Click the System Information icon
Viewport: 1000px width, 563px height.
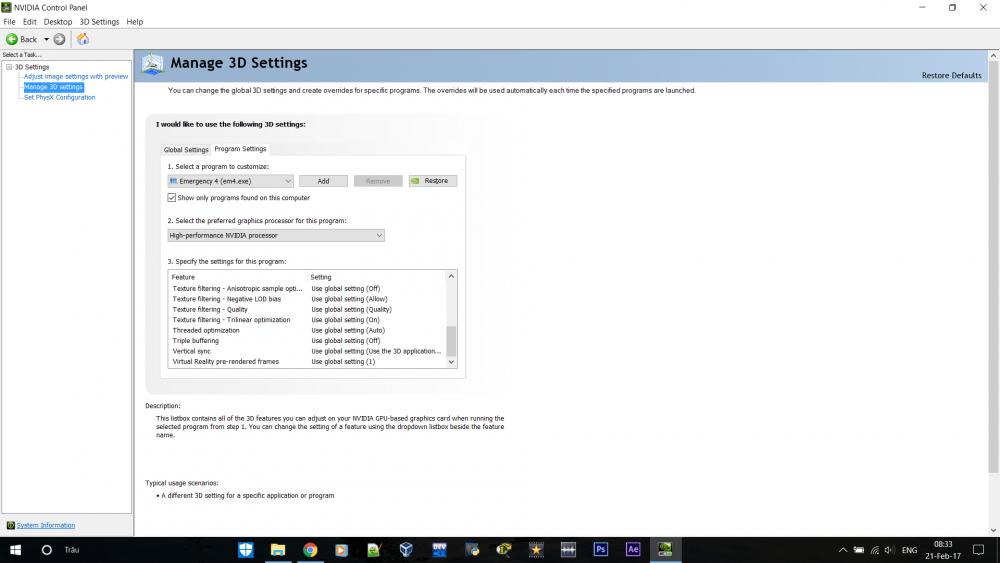tap(10, 525)
